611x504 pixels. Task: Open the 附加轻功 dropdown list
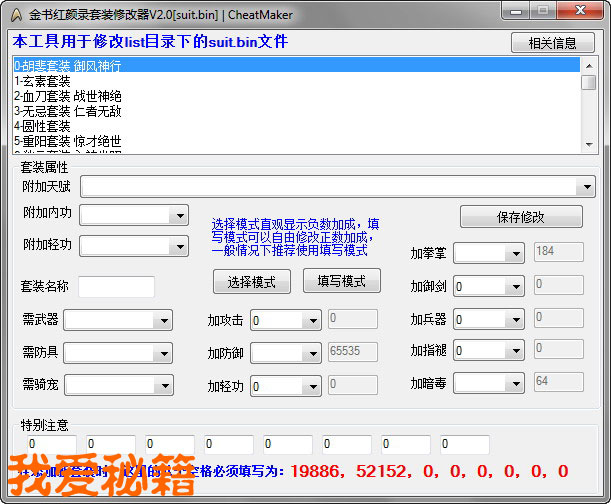[179, 246]
